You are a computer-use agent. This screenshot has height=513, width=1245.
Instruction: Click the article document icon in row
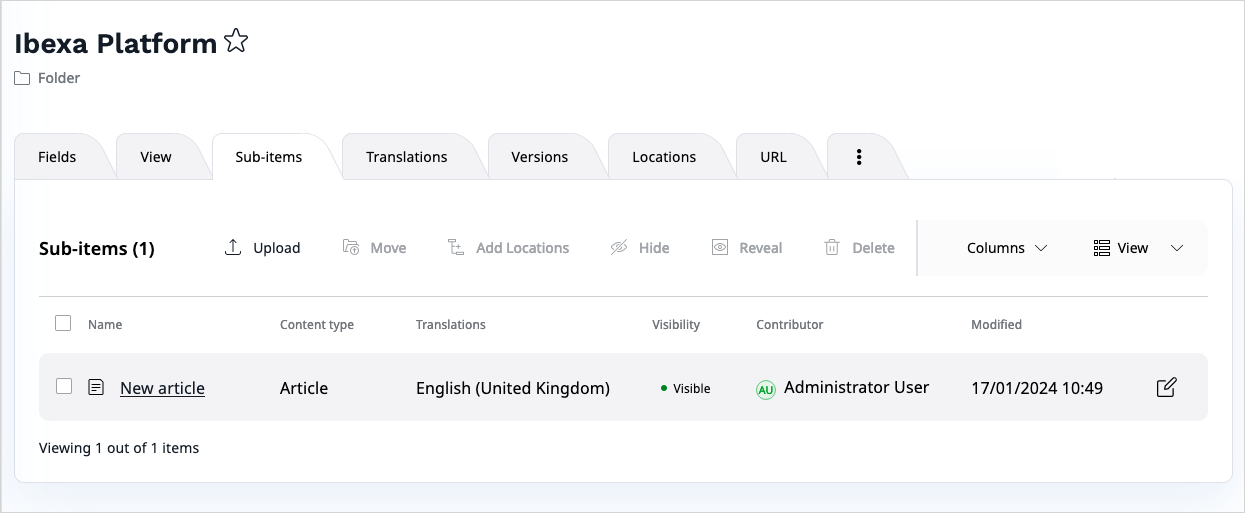click(96, 387)
